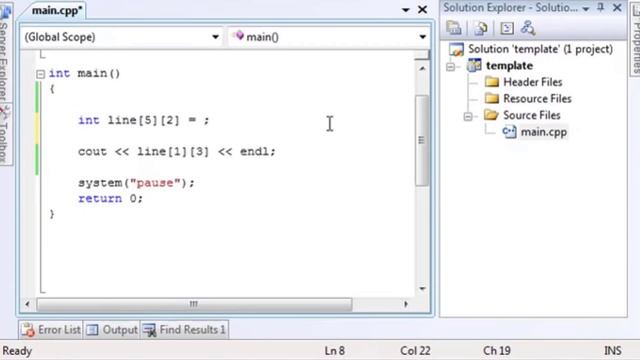Click the template project icon
Image resolution: width=640 pixels, height=360 pixels.
coord(474,65)
